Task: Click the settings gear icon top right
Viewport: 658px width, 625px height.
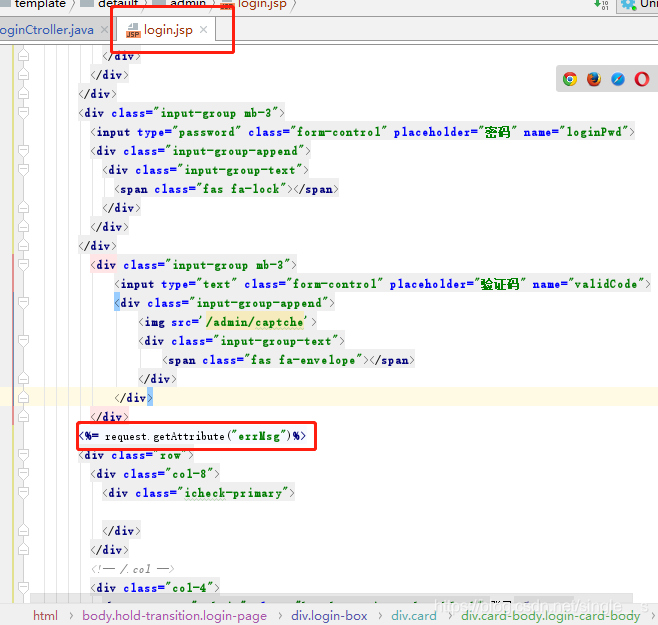Action: pyautogui.click(x=628, y=5)
